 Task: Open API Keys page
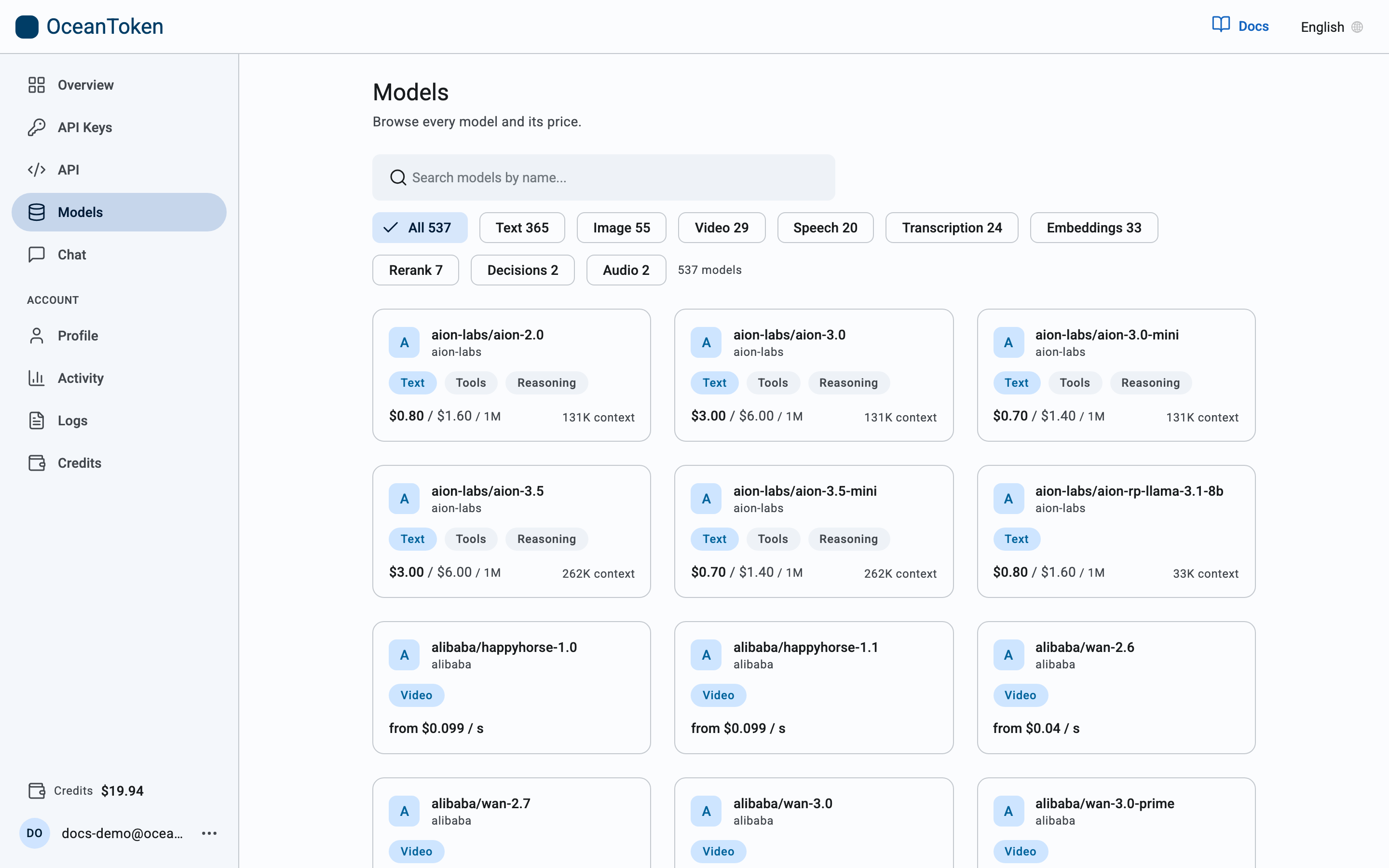pyautogui.click(x=119, y=127)
